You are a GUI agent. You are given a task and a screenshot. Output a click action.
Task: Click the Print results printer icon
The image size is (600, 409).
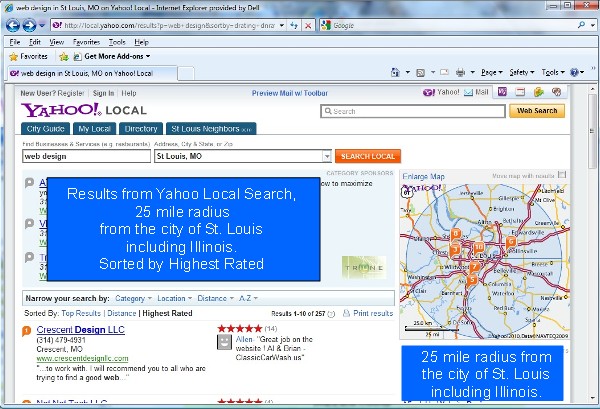(345, 314)
